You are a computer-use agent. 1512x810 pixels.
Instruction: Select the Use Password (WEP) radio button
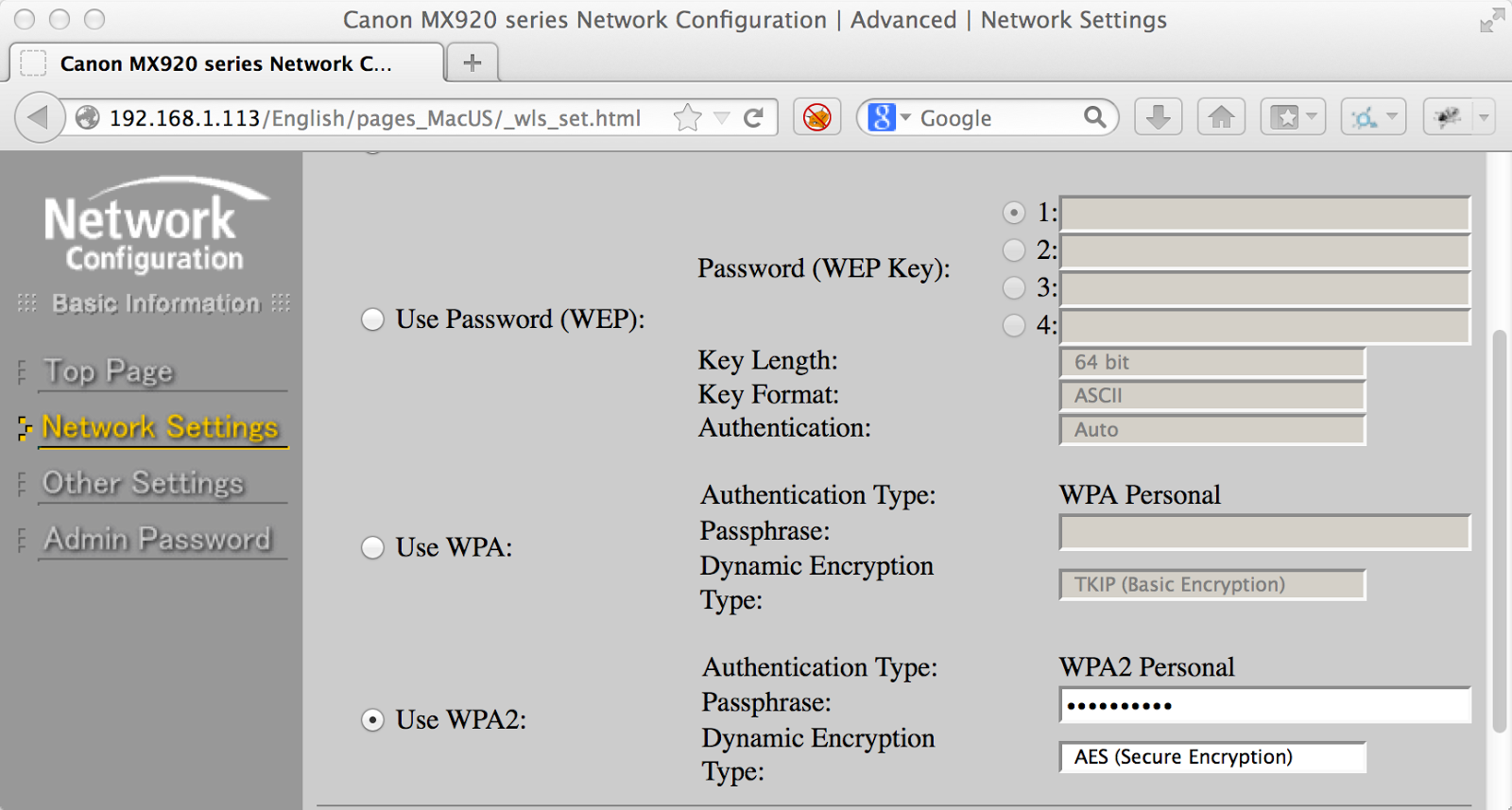click(372, 319)
